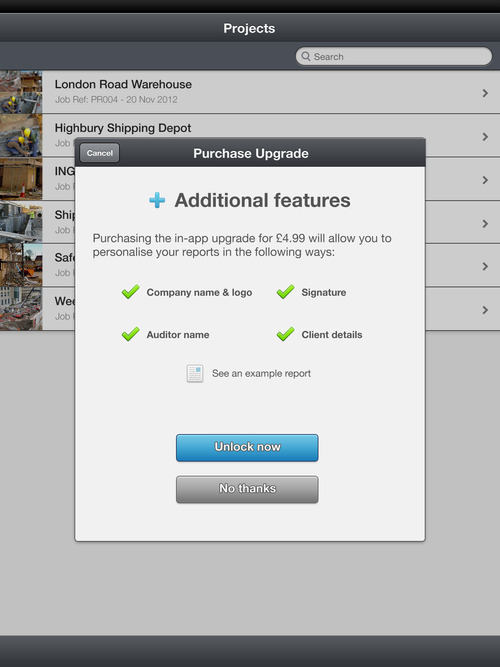Click the green checkmark next to Client details
Image resolution: width=500 pixels, height=667 pixels.
tap(285, 334)
